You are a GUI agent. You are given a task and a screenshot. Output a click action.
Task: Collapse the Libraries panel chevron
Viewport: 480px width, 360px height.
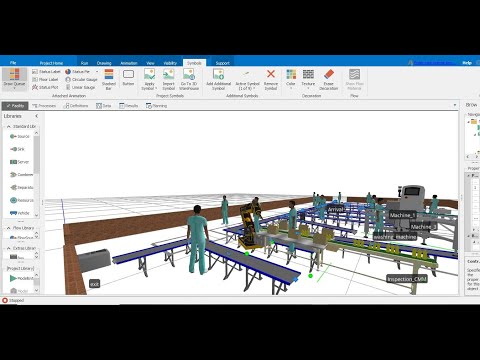point(37,116)
